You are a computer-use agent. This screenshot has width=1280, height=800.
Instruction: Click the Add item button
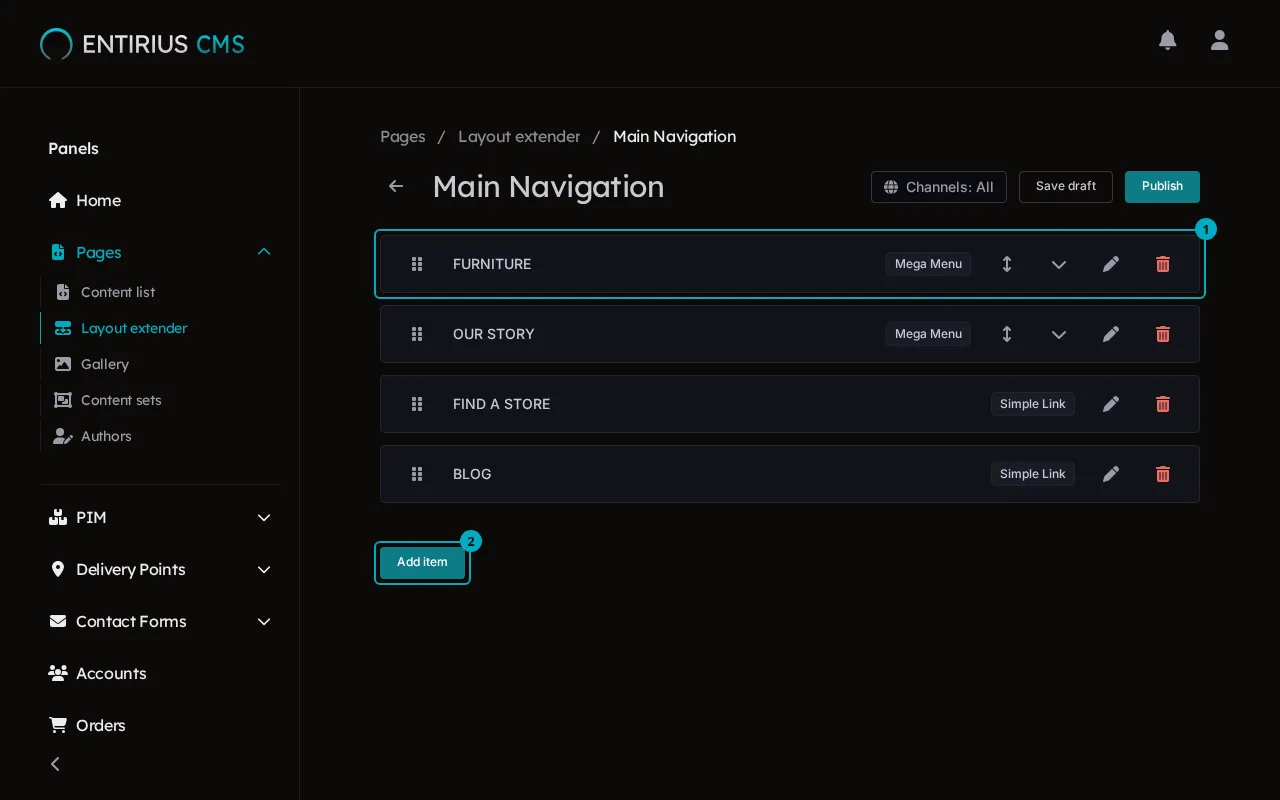[422, 562]
